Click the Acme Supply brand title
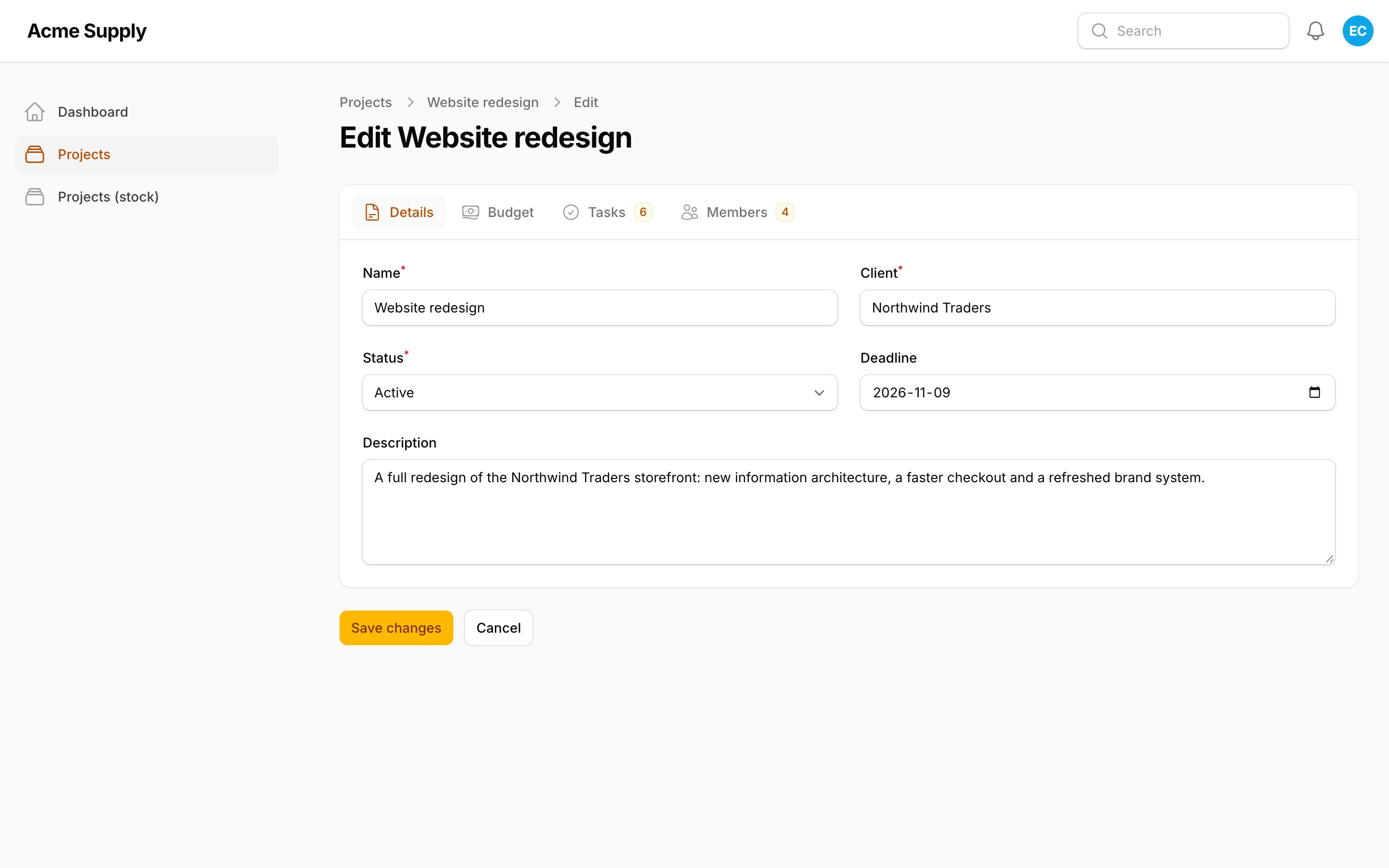This screenshot has height=868, width=1389. point(87,31)
